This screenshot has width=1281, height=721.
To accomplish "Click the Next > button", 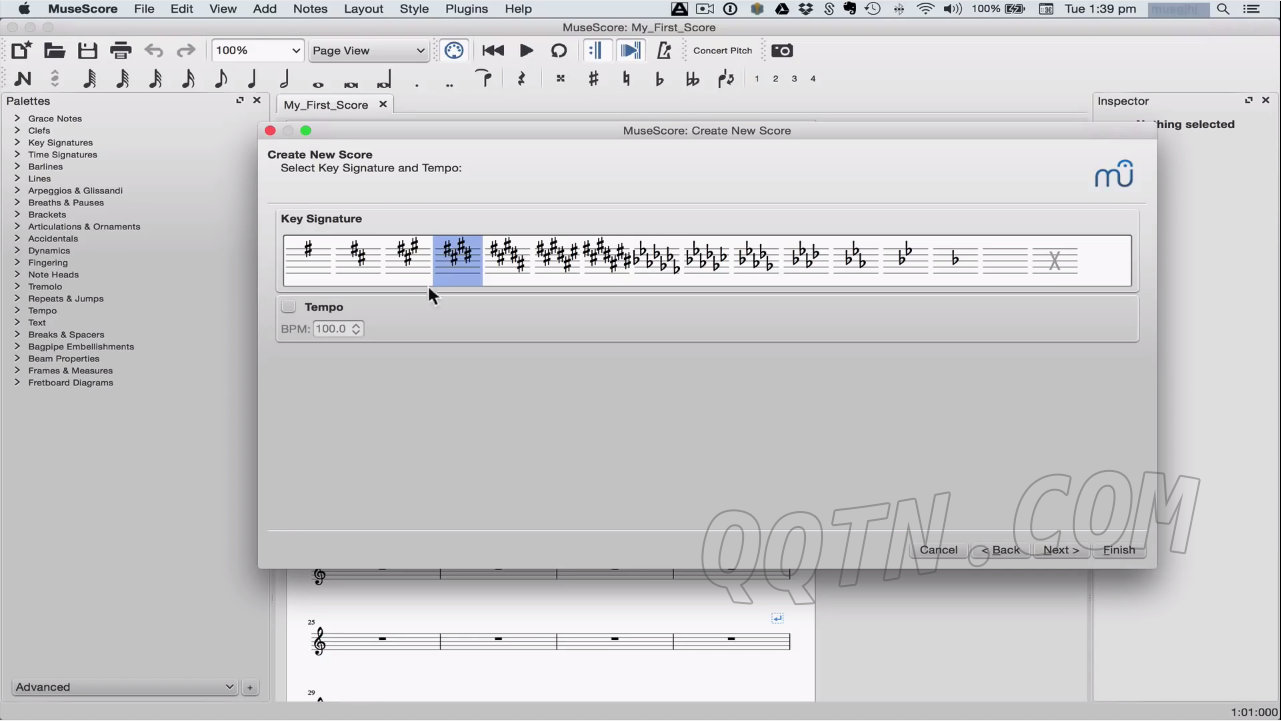I will pyautogui.click(x=1060, y=550).
